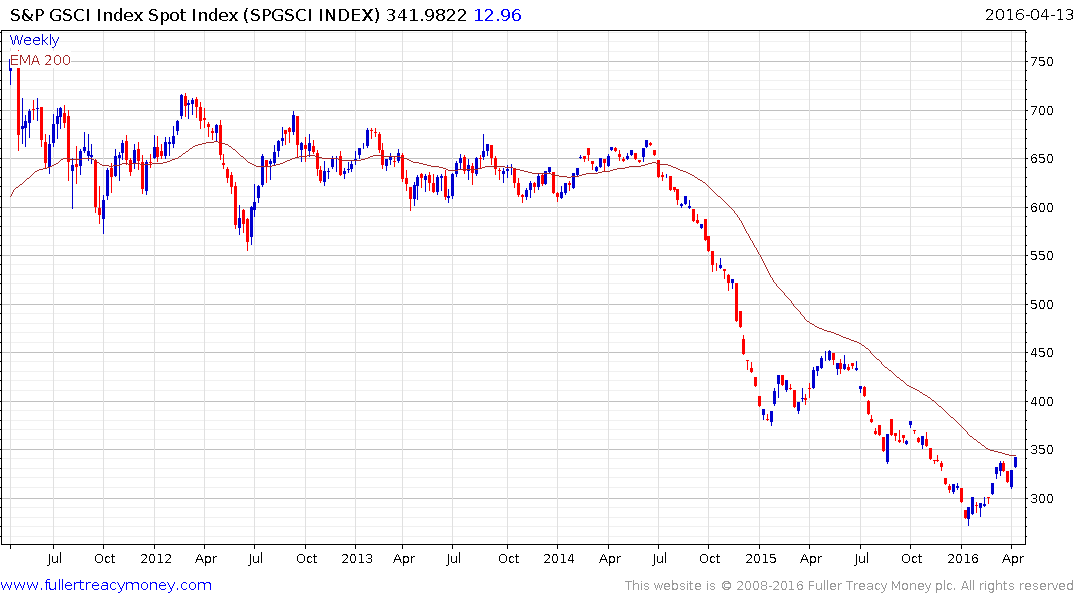Click the 550 price axis label
The width and height of the screenshot is (1075, 600).
(x=1042, y=256)
